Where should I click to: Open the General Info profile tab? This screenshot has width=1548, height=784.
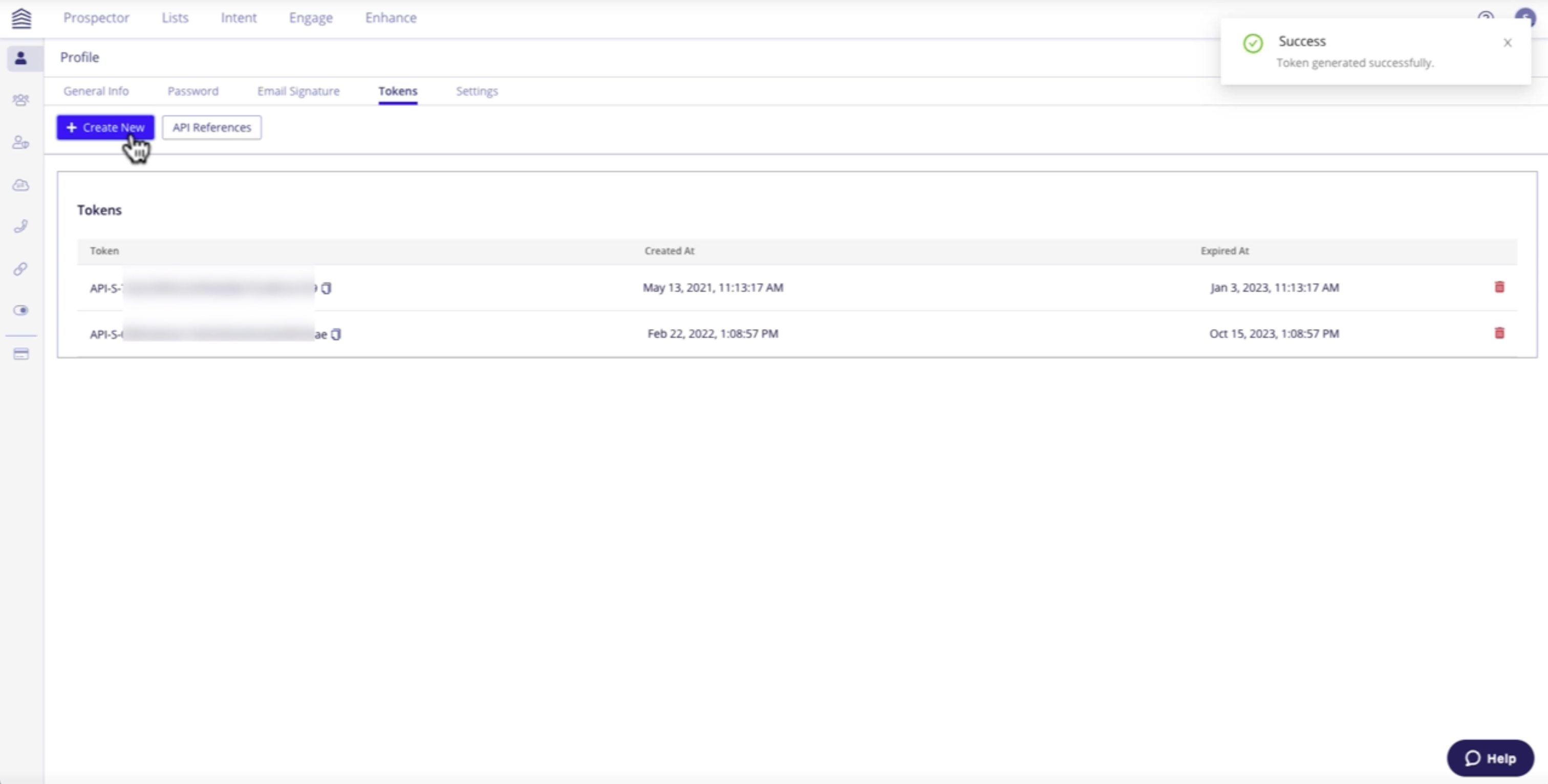[96, 91]
